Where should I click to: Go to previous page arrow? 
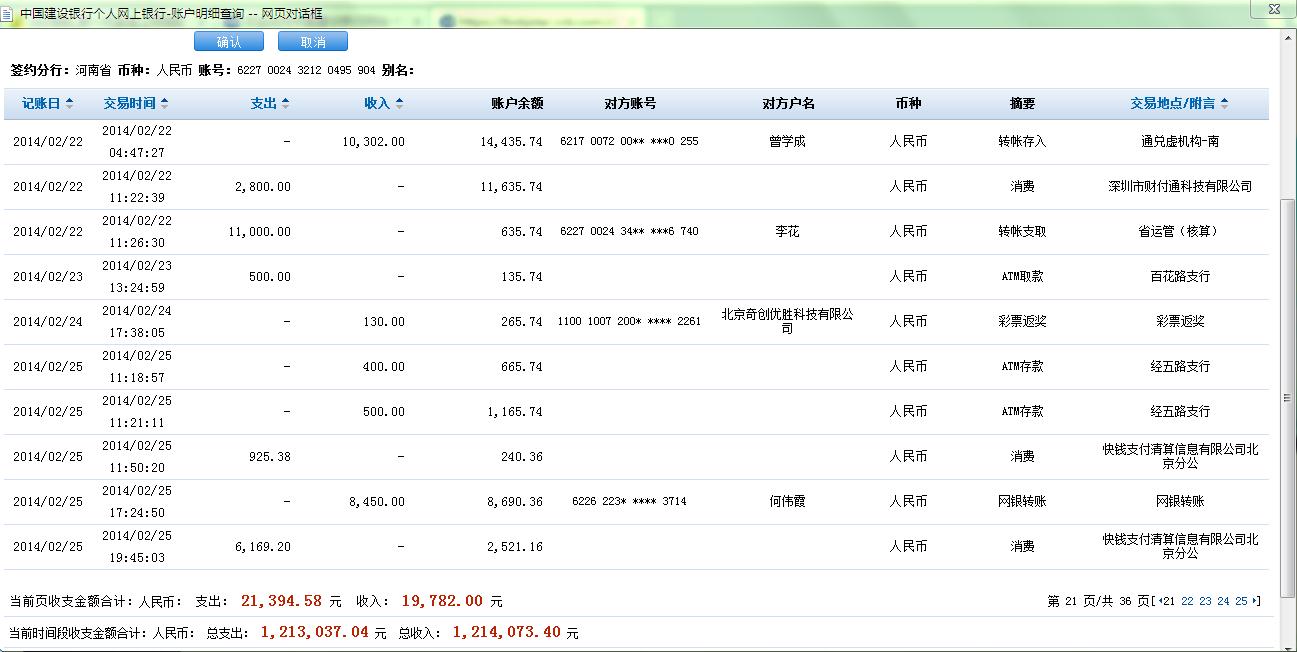(1158, 601)
